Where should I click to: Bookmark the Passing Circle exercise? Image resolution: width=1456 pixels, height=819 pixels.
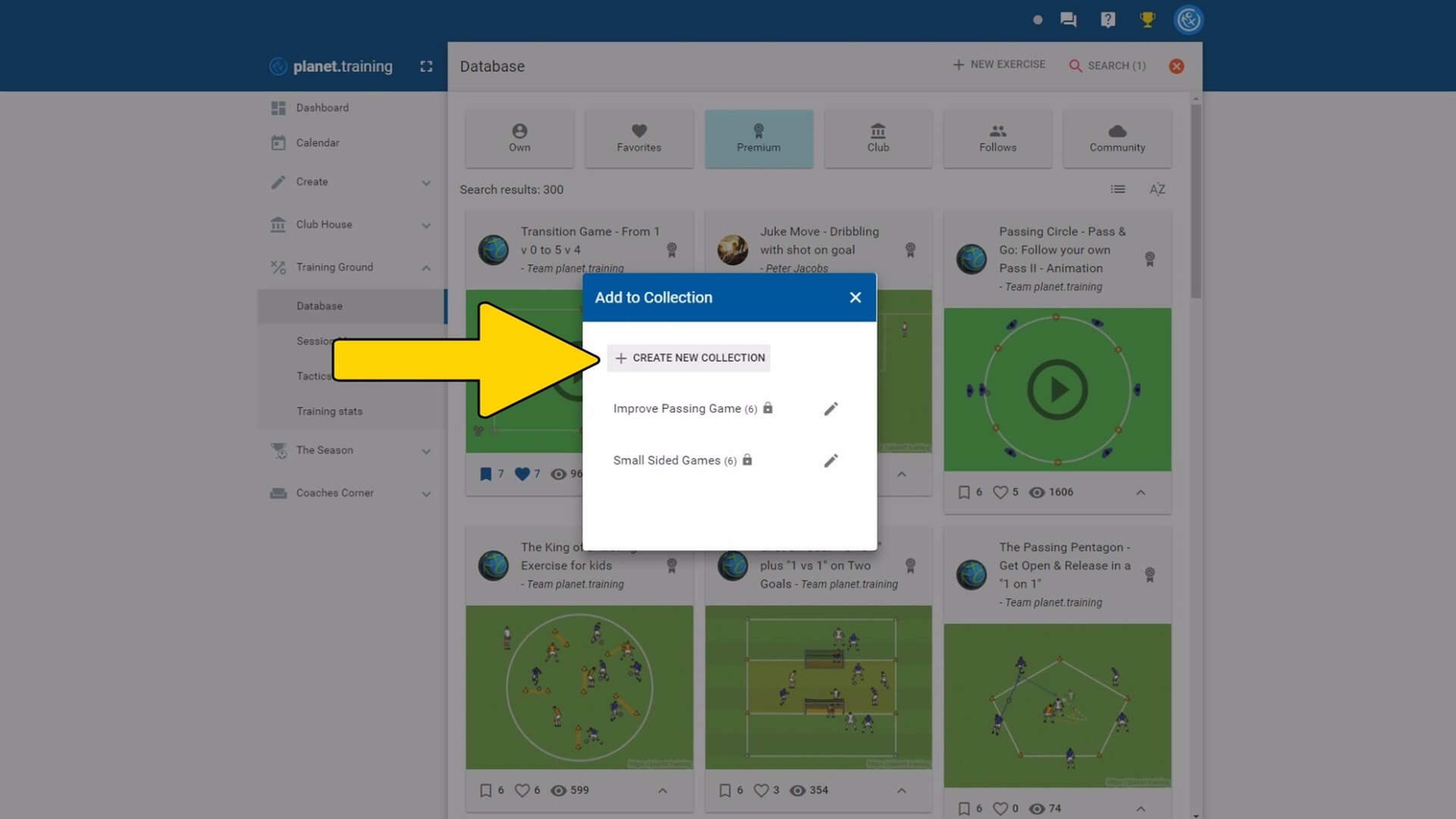tap(964, 492)
